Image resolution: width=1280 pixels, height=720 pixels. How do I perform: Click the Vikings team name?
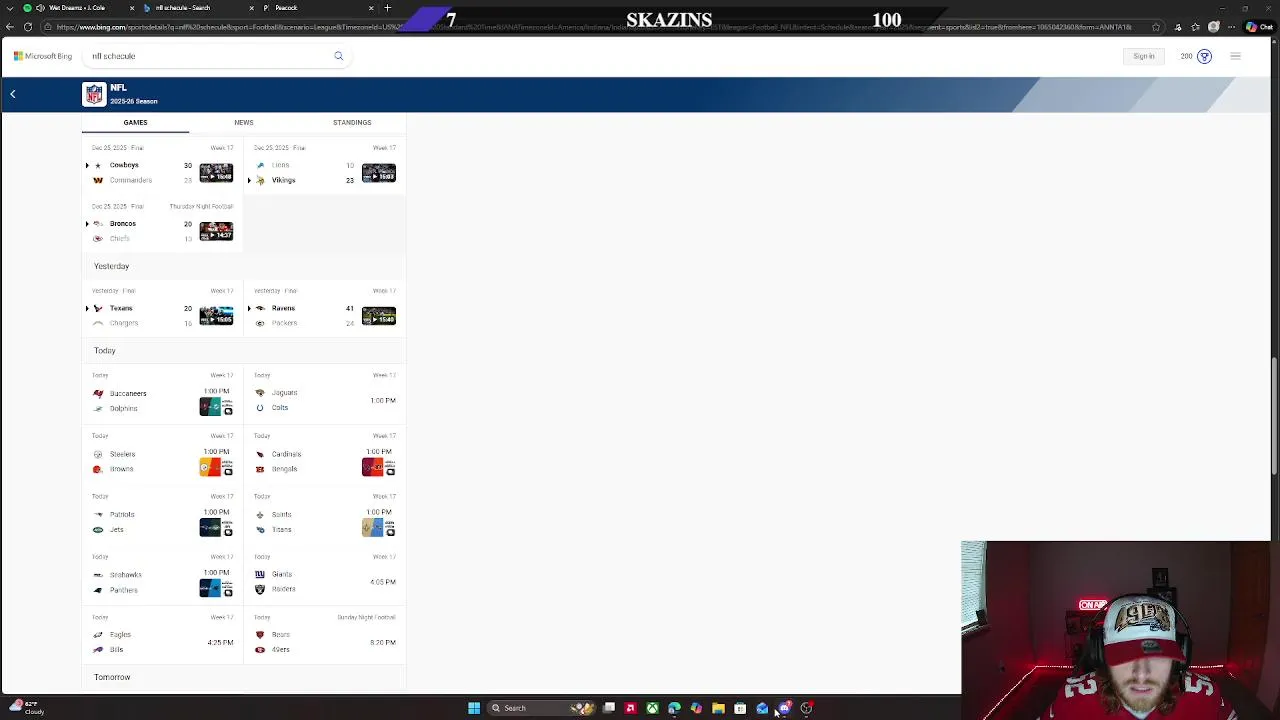click(x=283, y=180)
